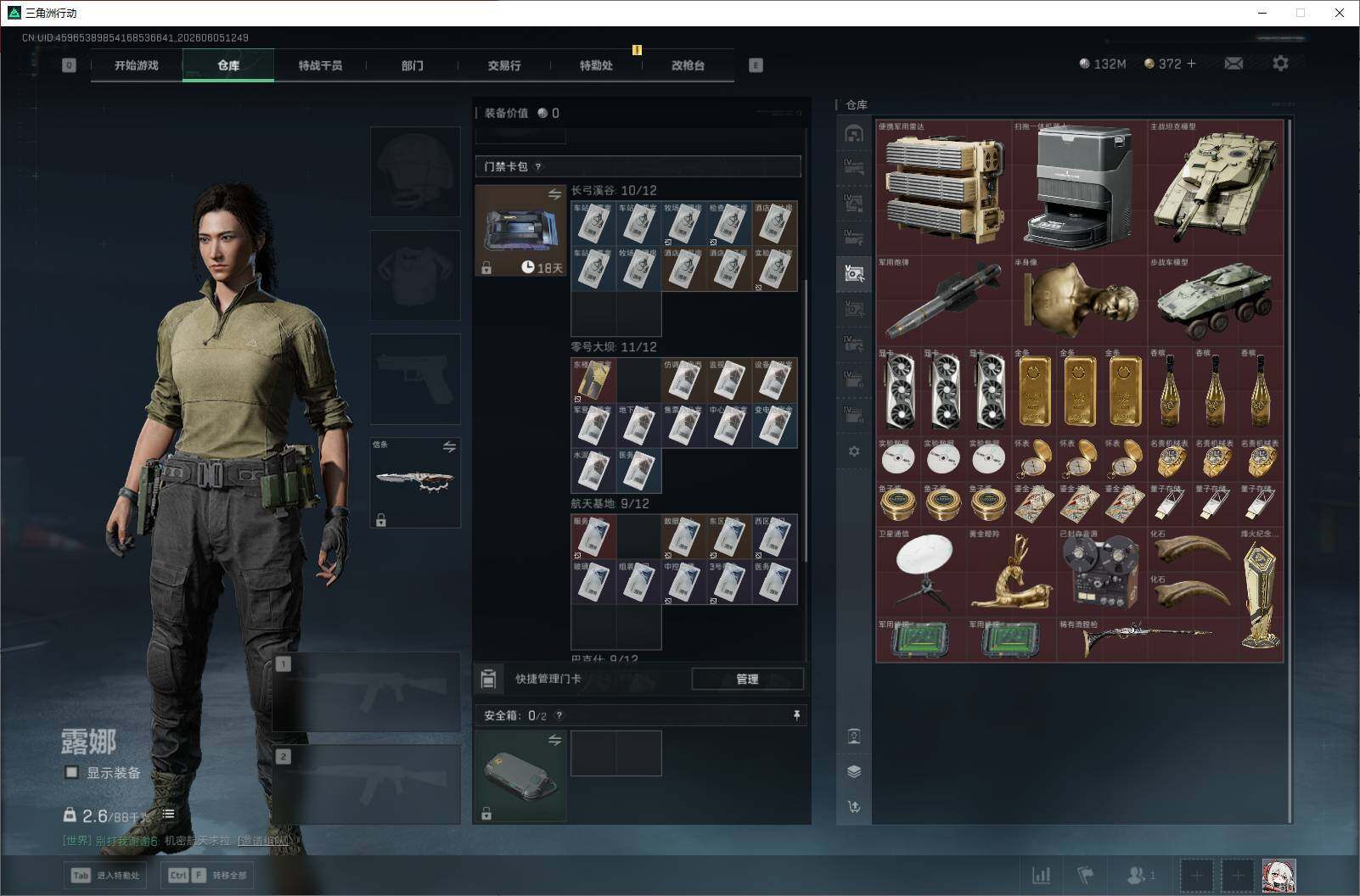1360x896 pixels.
Task: Select the reel-to-reel tape recorder item
Action: pos(1102,572)
